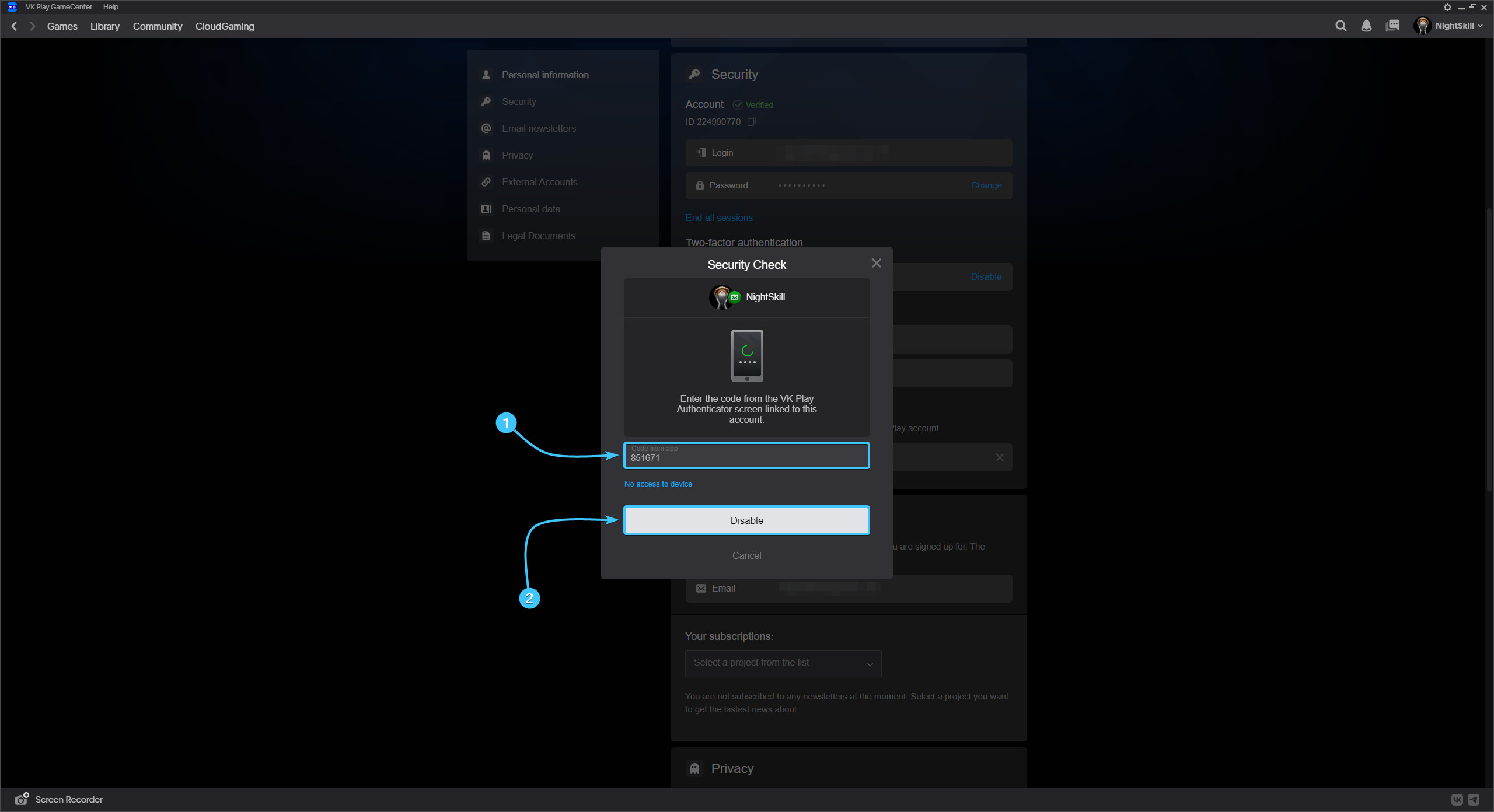This screenshot has height=812, width=1494.
Task: Copy account ID with copy icon
Action: 752,121
